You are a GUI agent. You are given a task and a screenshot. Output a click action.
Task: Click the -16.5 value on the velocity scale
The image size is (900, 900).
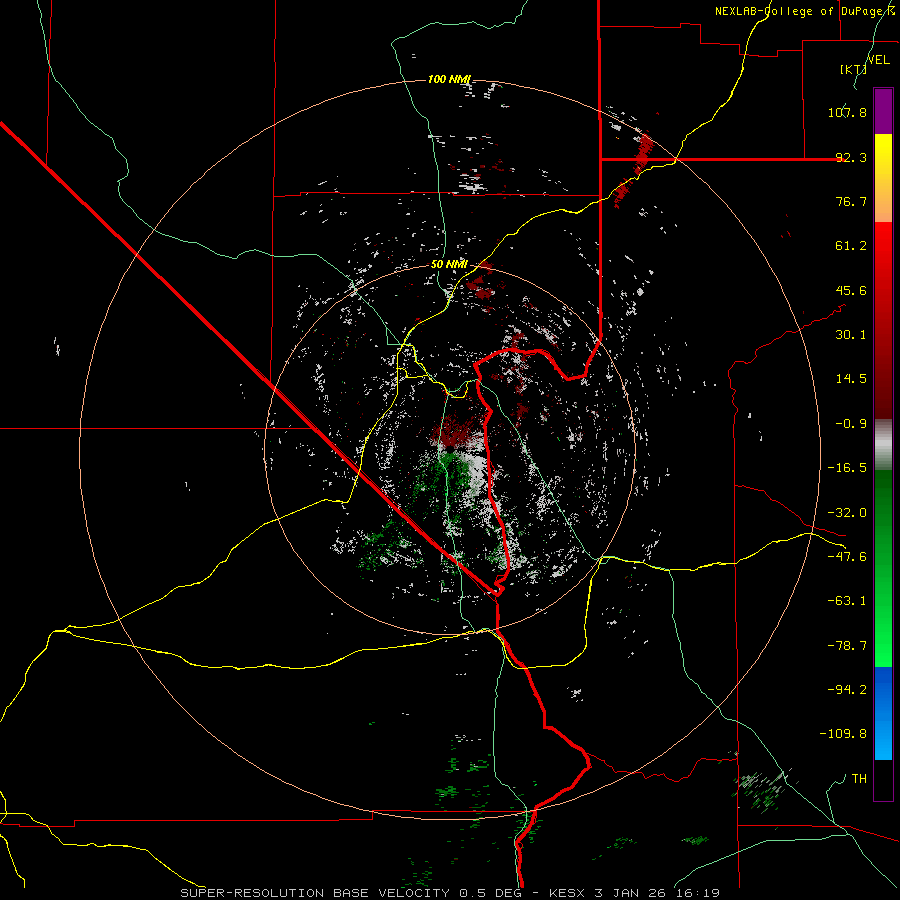tap(847, 468)
